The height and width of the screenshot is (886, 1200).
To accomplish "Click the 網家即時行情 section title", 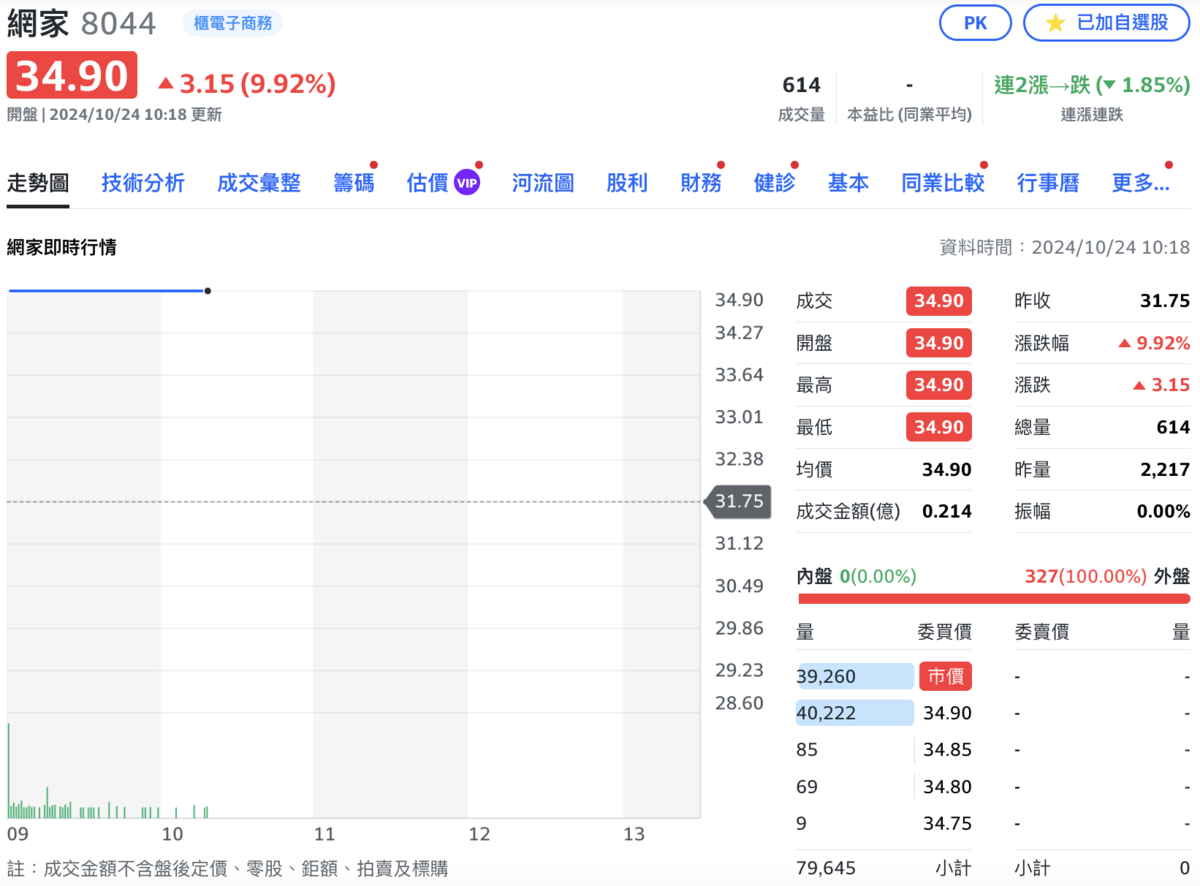I will [62, 247].
